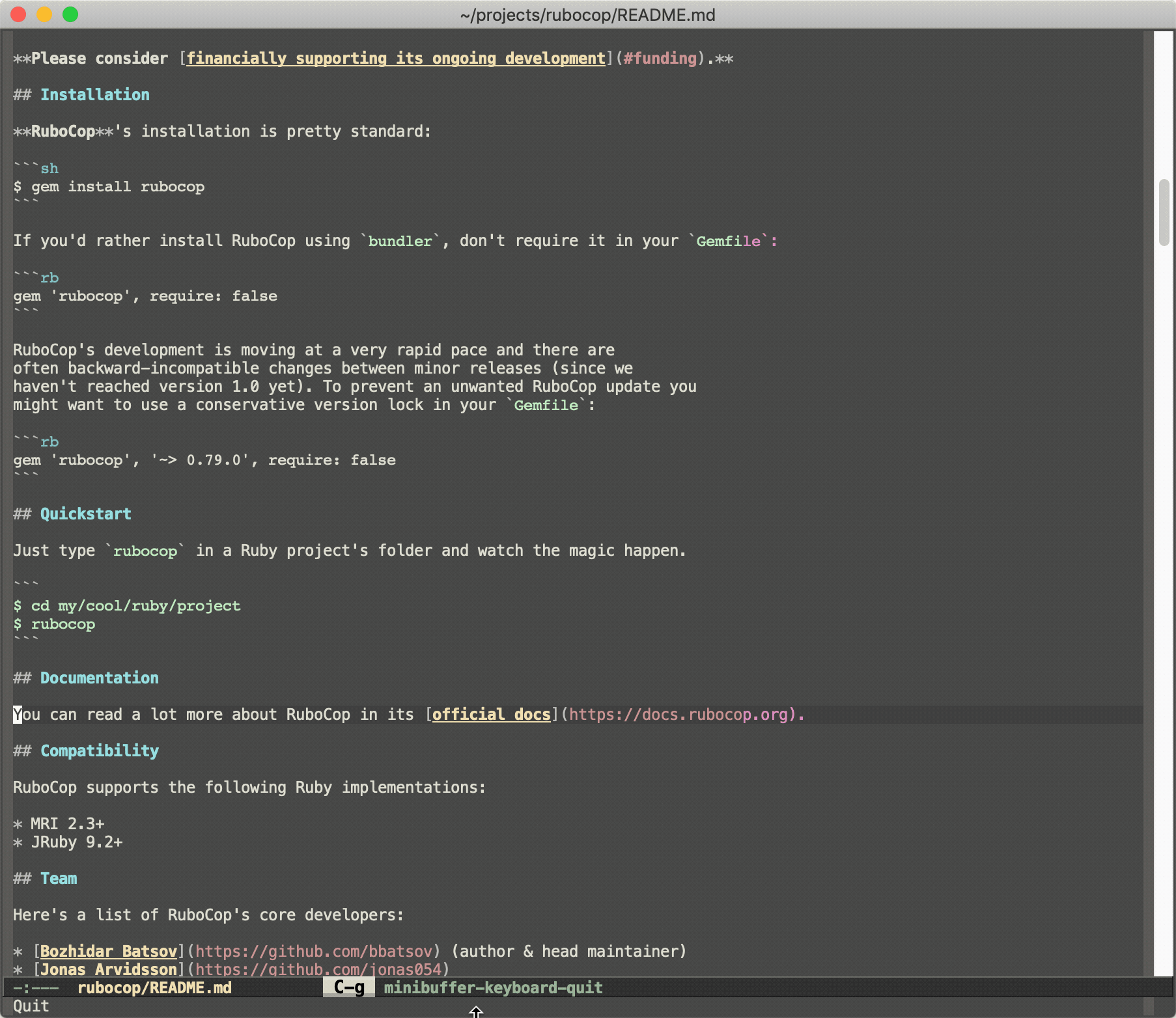Click the https://docs.rubocop.org URL
This screenshot has height=1018, width=1176.
(x=679, y=715)
